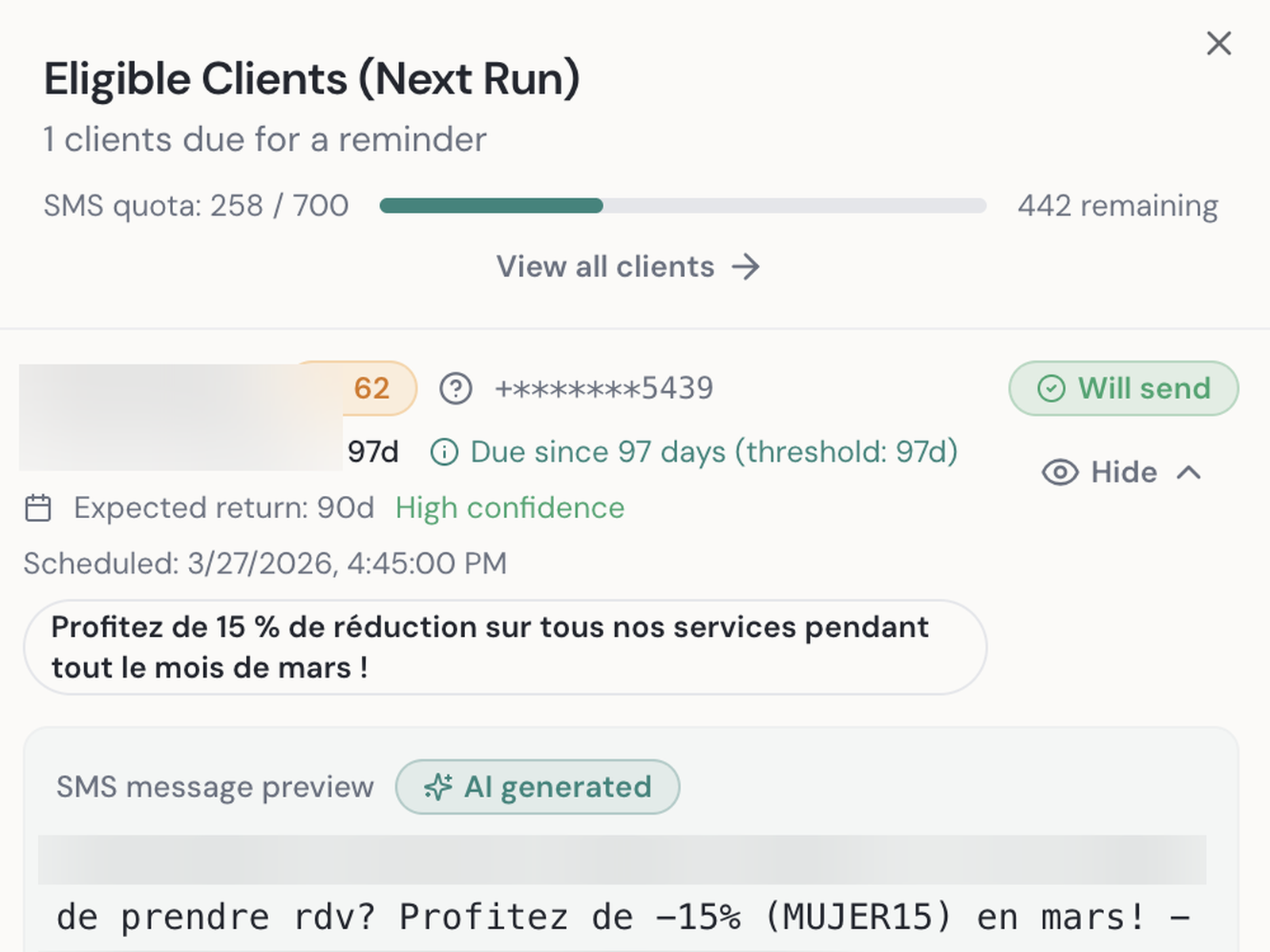Select the March discount message bubble
Screen dimensions: 1270x952
(x=505, y=646)
